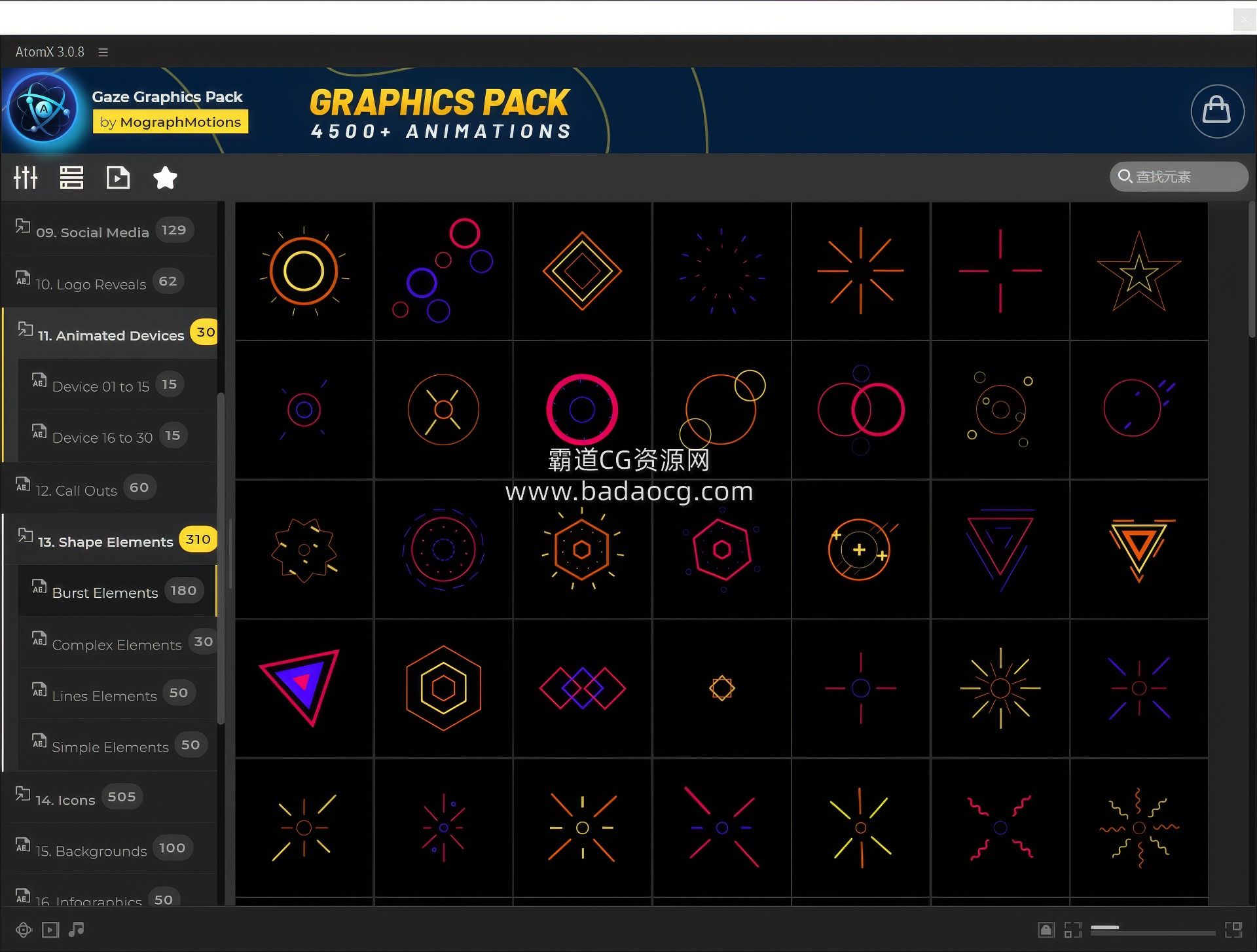Click the large thumbnails icon right of slider
Image resolution: width=1257 pixels, height=952 pixels.
pyautogui.click(x=1233, y=930)
